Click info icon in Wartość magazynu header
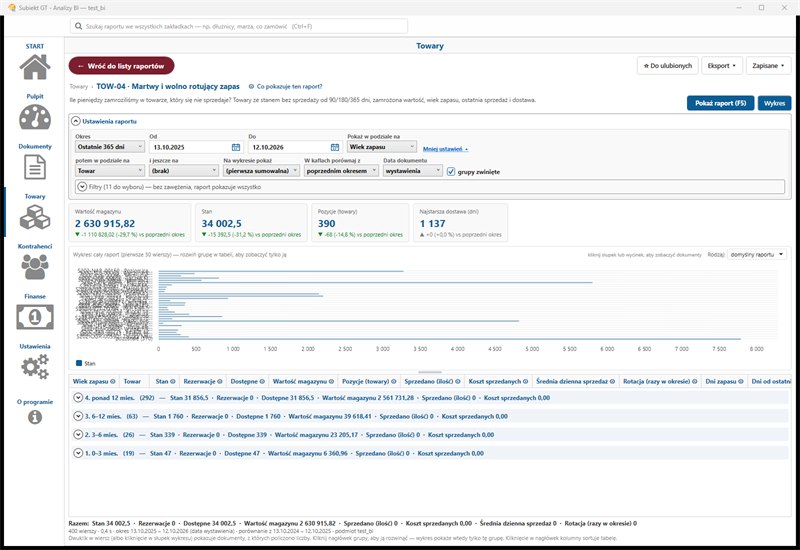Viewport: 800px width, 550px height. pyautogui.click(x=332, y=381)
